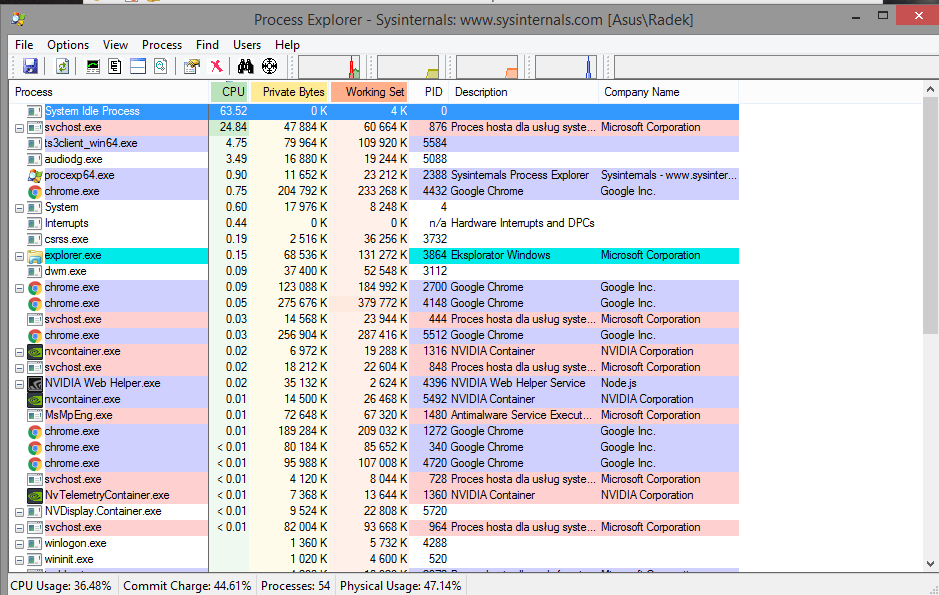This screenshot has height=595, width=939.
Task: Toggle Show Lower Pane toolbar icon
Action: pos(138,66)
